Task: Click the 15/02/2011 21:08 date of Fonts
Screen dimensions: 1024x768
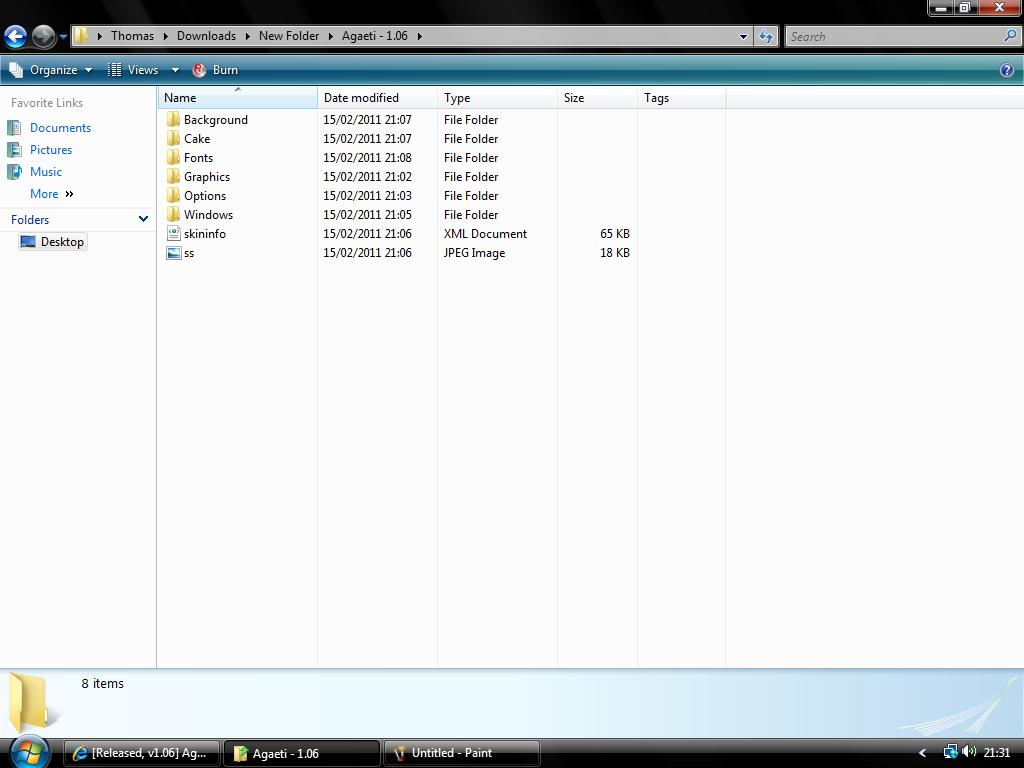Action: pyautogui.click(x=367, y=157)
